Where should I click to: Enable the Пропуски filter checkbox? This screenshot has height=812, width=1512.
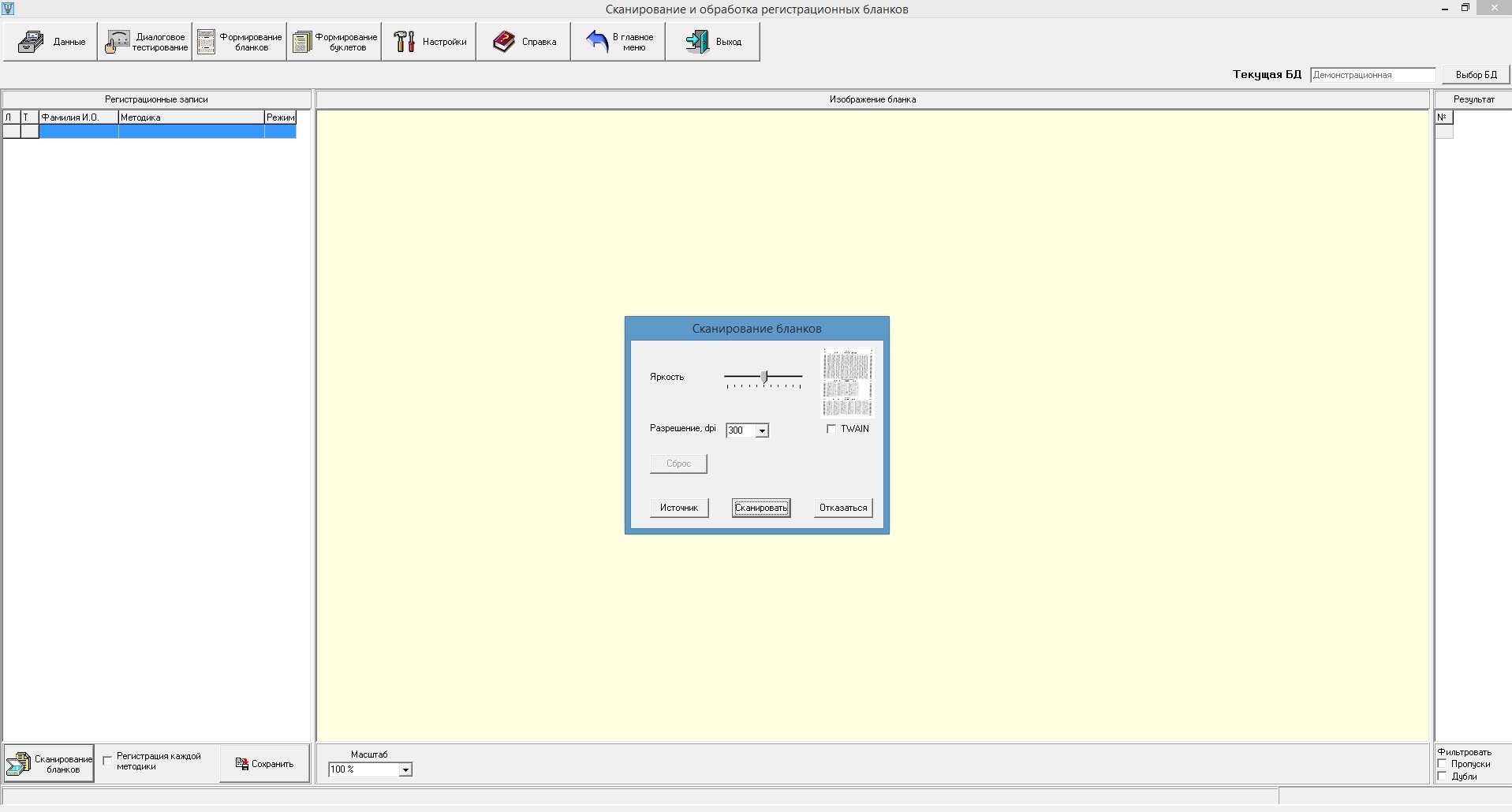coord(1443,764)
